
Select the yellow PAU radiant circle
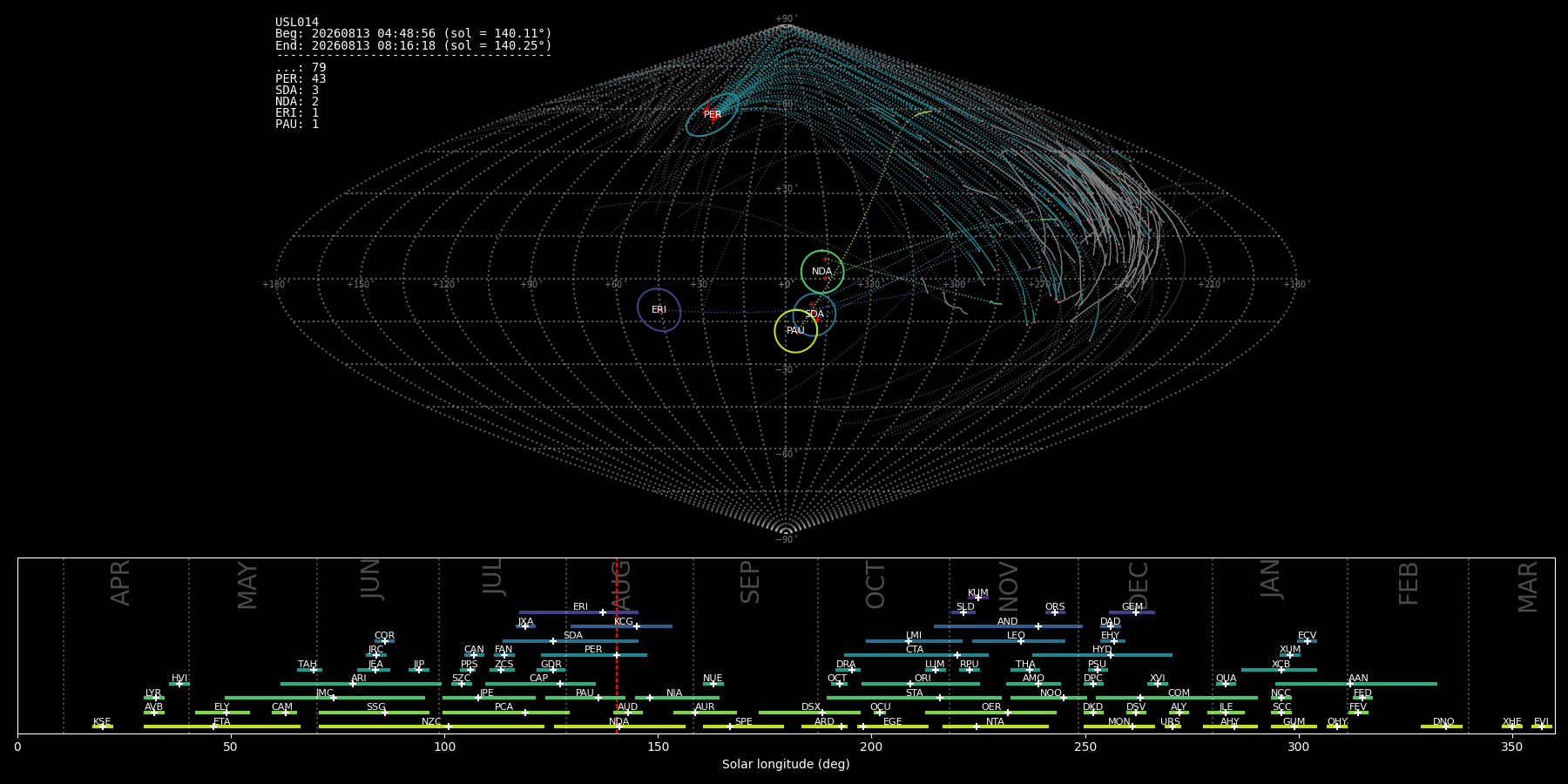(x=795, y=331)
